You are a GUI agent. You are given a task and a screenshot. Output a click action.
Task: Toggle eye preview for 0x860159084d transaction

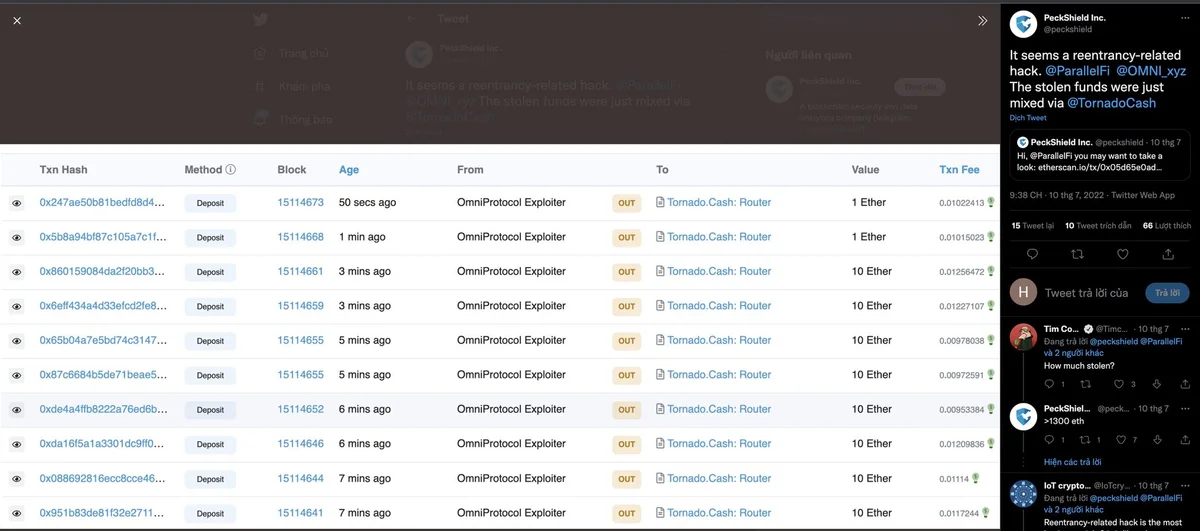point(17,272)
